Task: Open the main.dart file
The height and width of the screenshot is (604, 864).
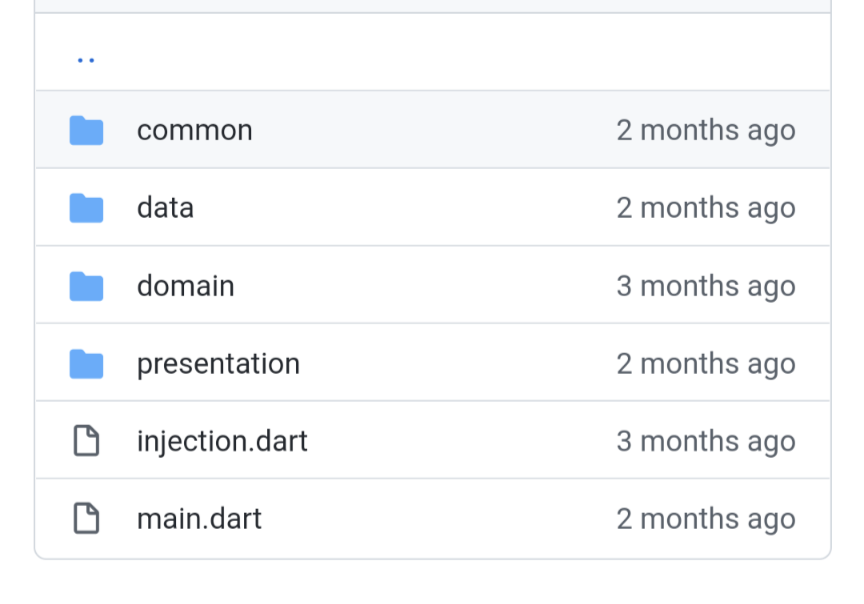Action: [x=199, y=519]
